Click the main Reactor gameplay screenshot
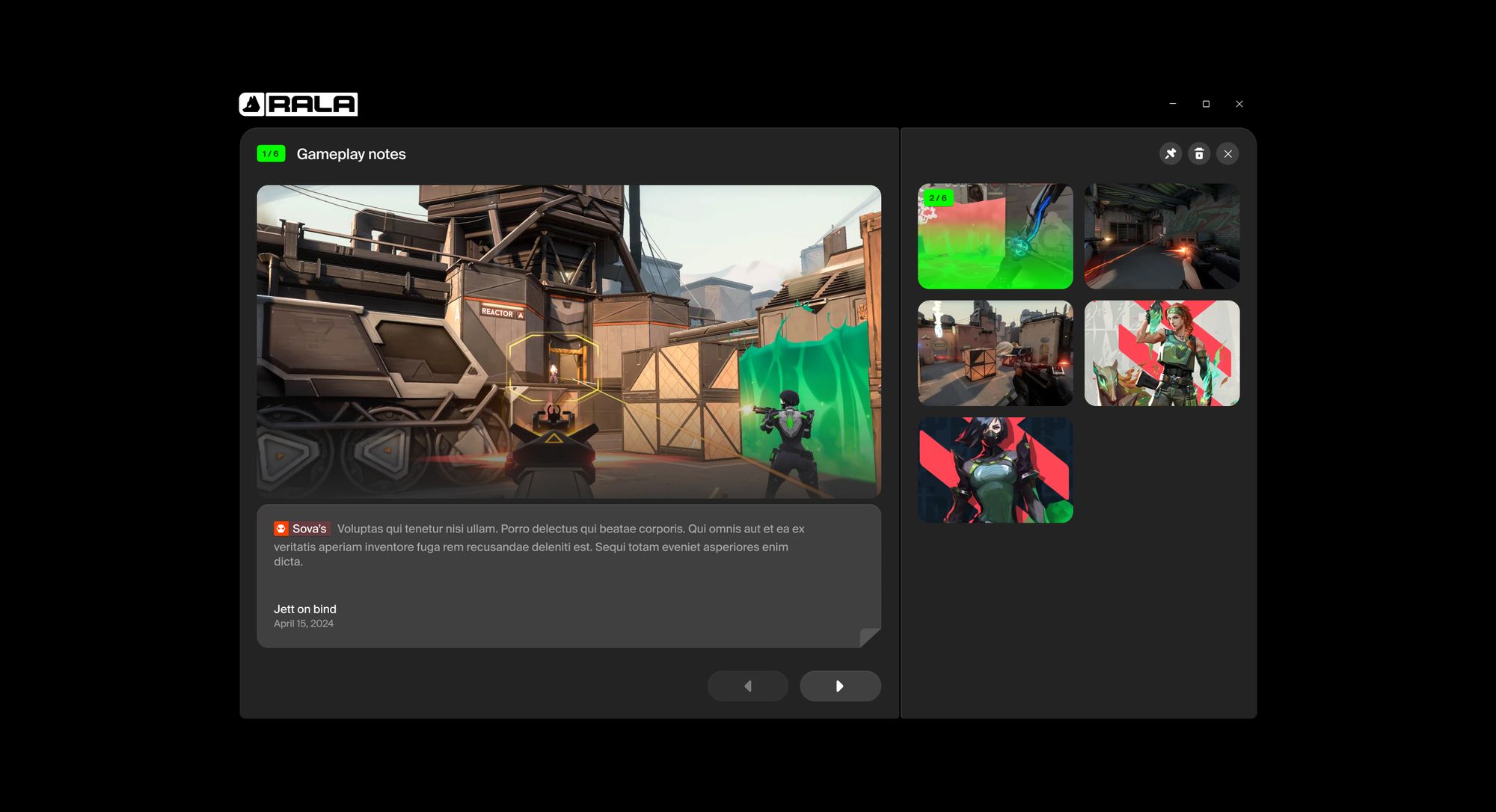The height and width of the screenshot is (812, 1496). pyautogui.click(x=568, y=341)
